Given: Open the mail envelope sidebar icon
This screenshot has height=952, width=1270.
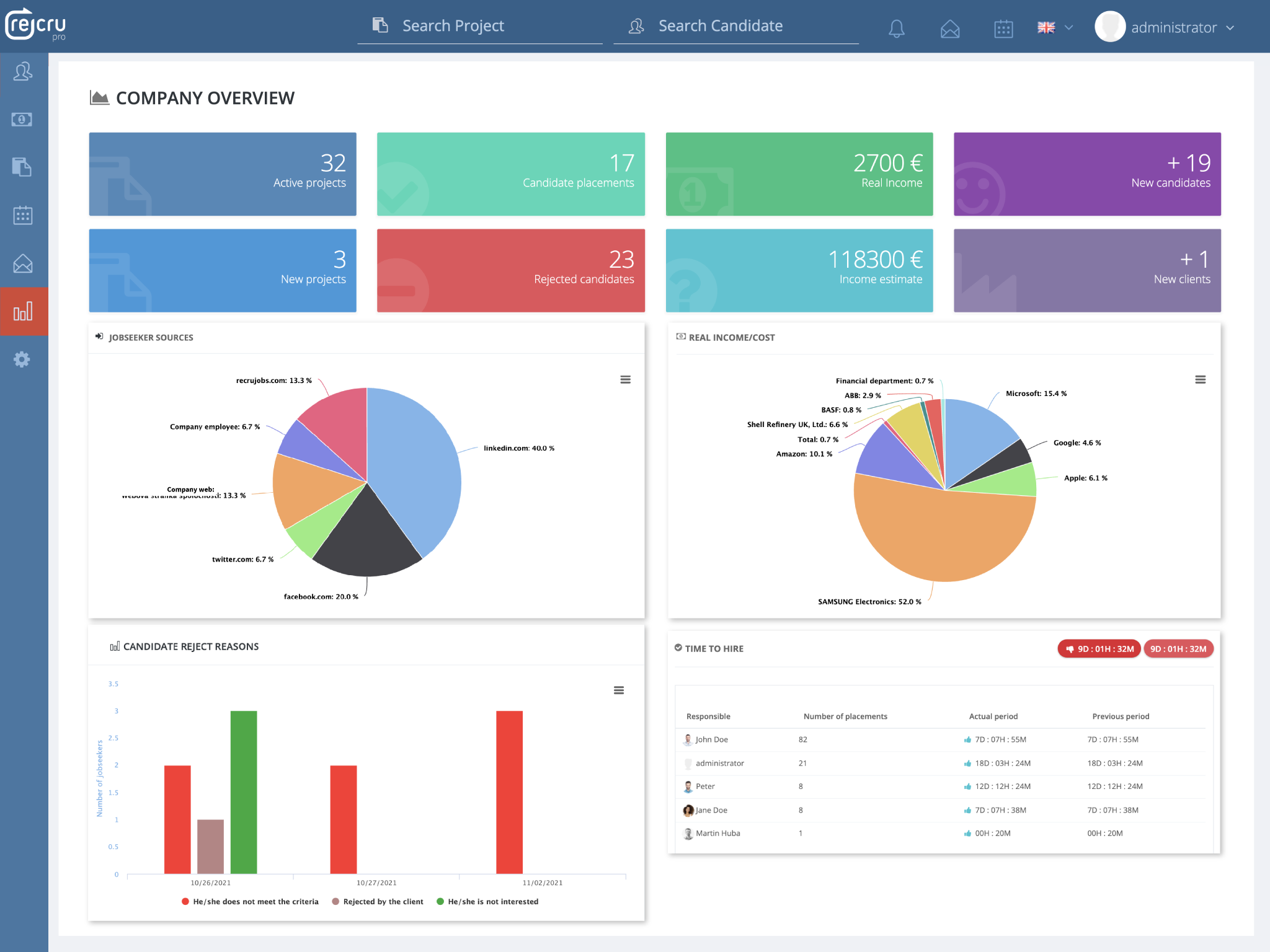Looking at the screenshot, I should coord(23,263).
